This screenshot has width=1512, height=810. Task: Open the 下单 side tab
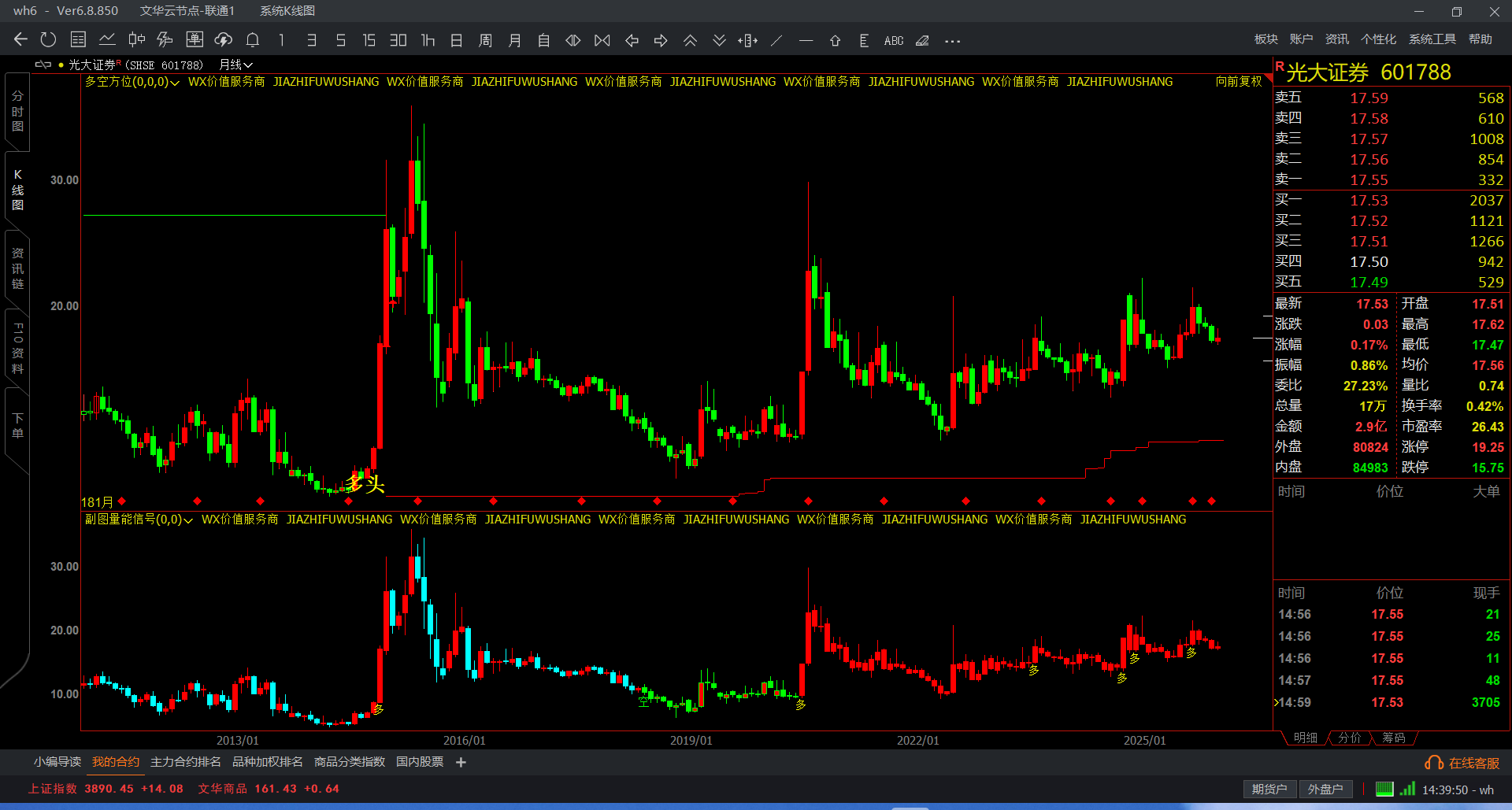(17, 426)
